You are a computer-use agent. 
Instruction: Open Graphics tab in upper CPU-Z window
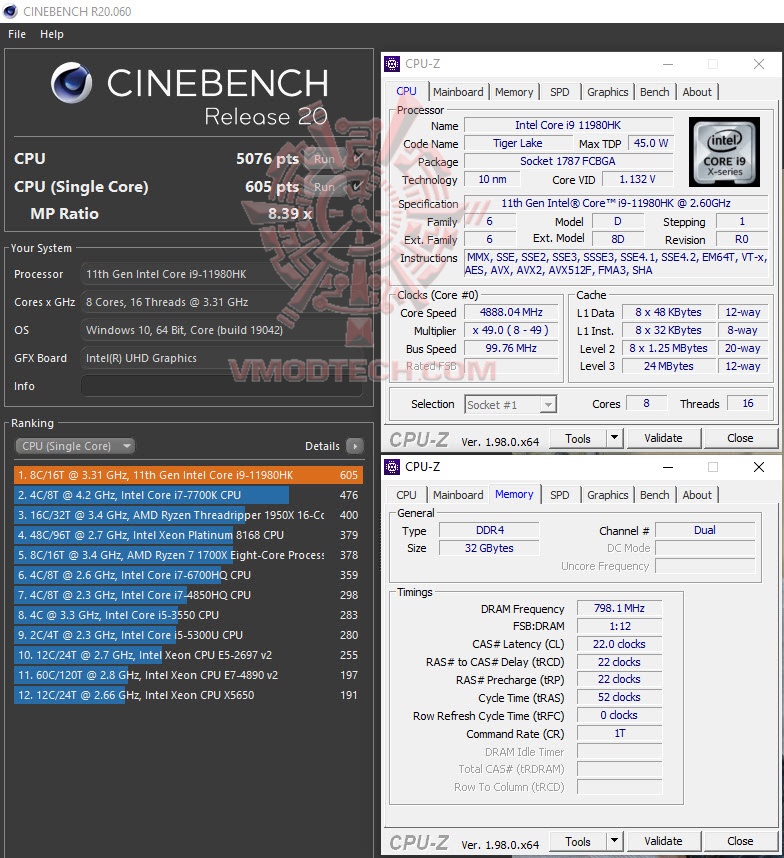tap(607, 92)
